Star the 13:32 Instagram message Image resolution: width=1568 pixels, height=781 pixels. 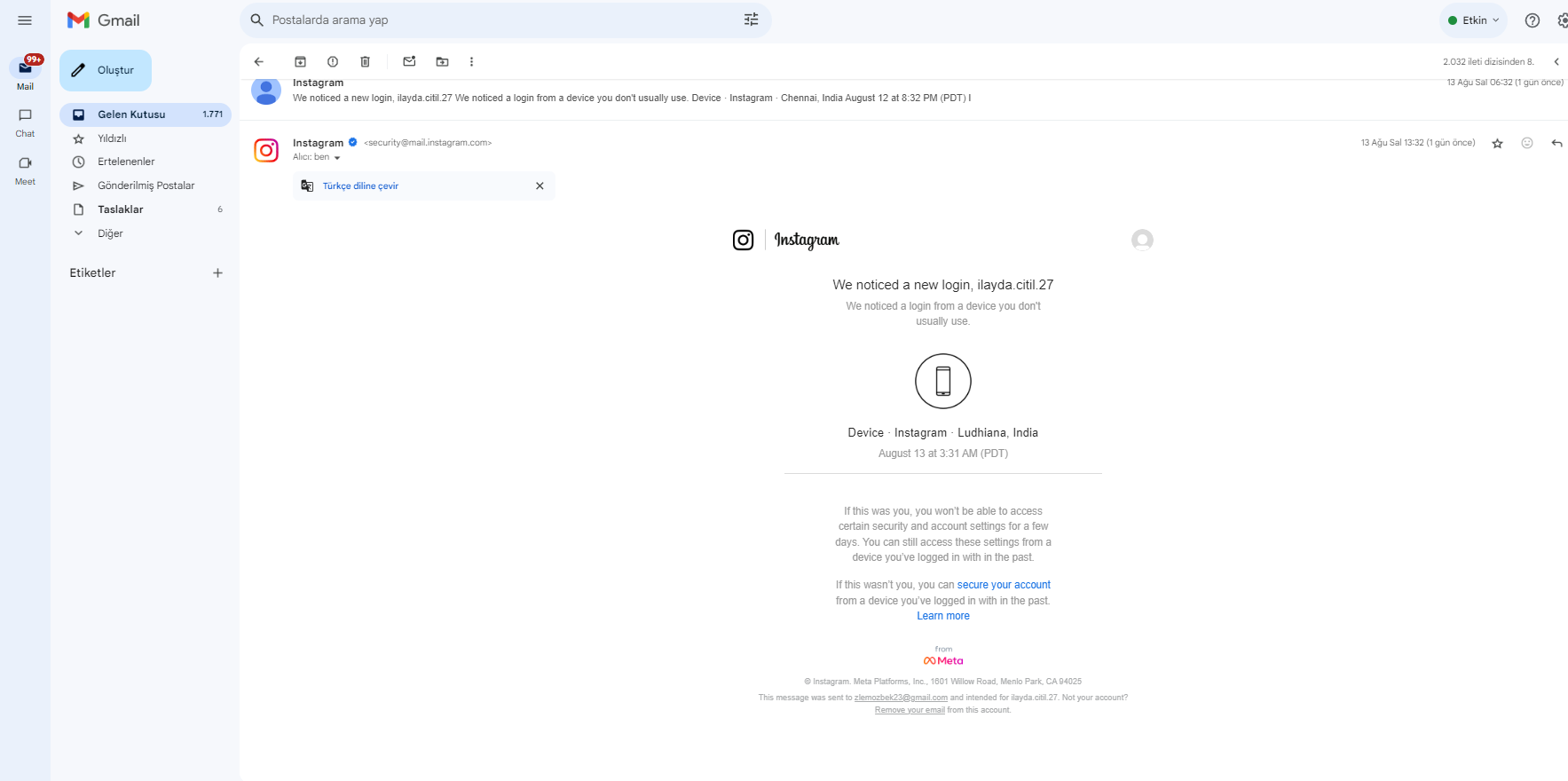coord(1497,144)
